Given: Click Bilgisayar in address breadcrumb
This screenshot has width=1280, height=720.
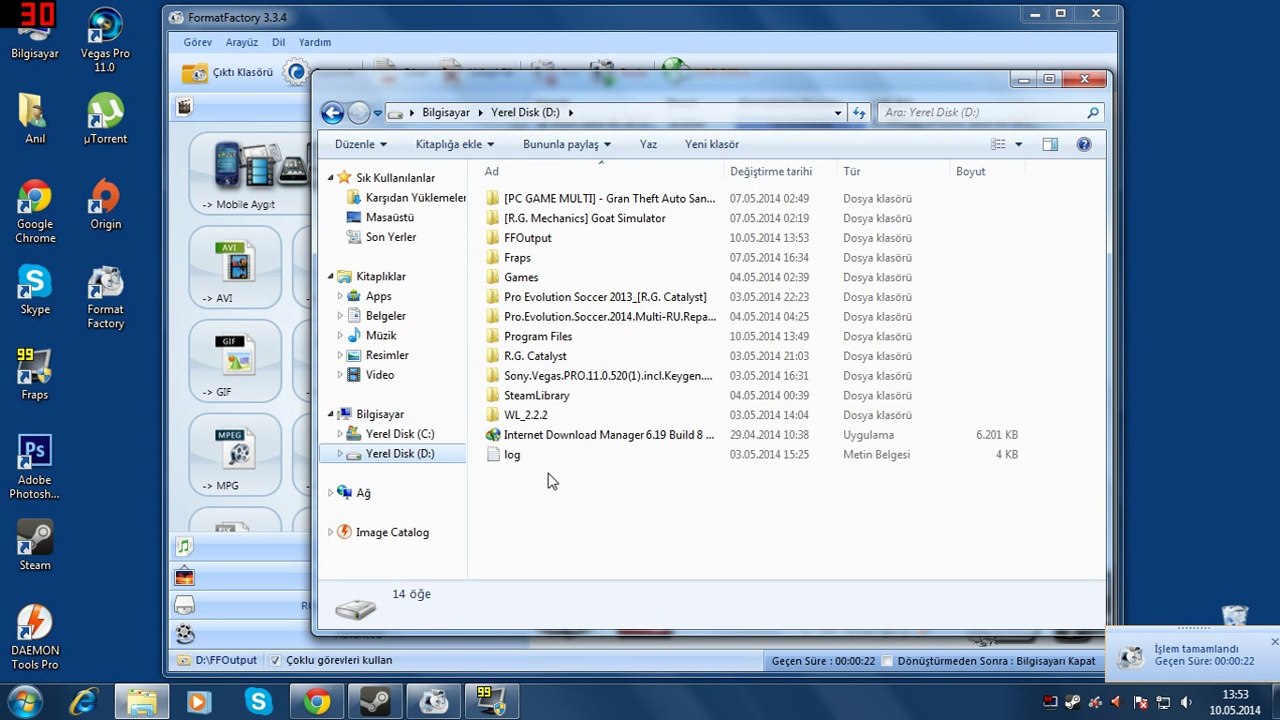Looking at the screenshot, I should pyautogui.click(x=446, y=113).
